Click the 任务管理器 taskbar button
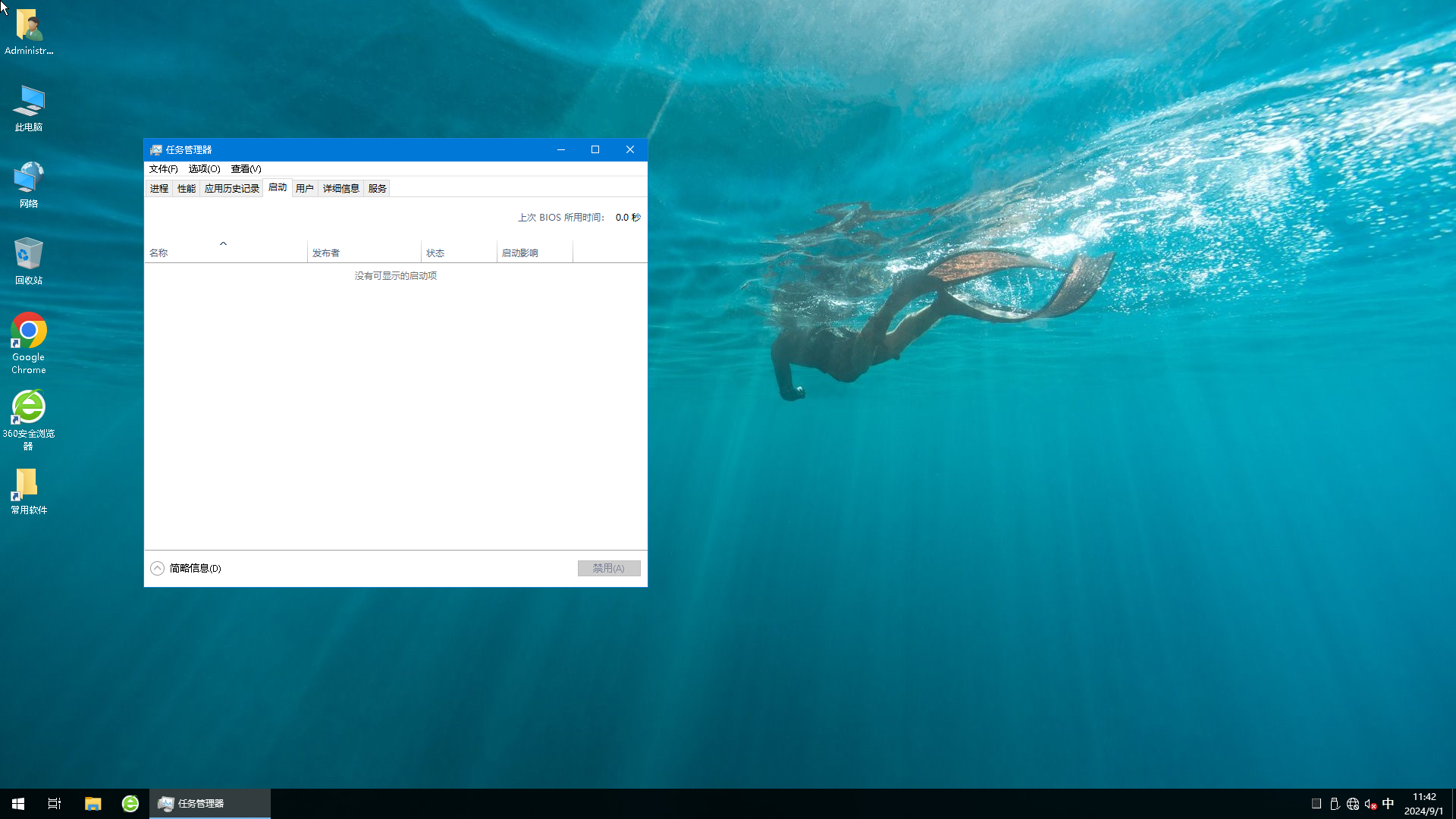The height and width of the screenshot is (819, 1456). click(x=210, y=804)
